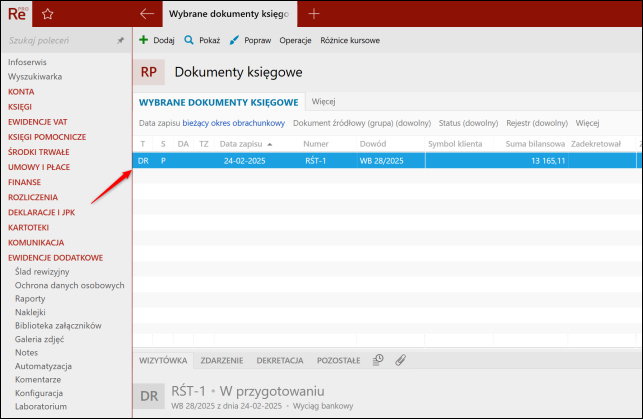Open Galeria zdjęć in the sidebar
The width and height of the screenshot is (643, 419).
coord(39,339)
